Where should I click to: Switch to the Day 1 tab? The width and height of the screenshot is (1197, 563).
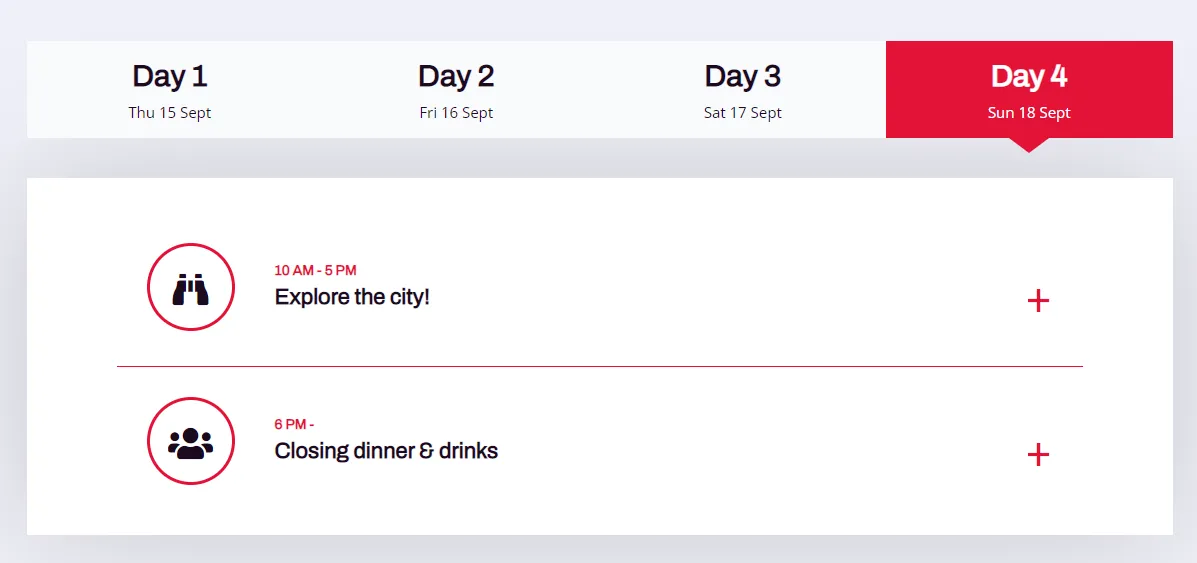click(169, 89)
